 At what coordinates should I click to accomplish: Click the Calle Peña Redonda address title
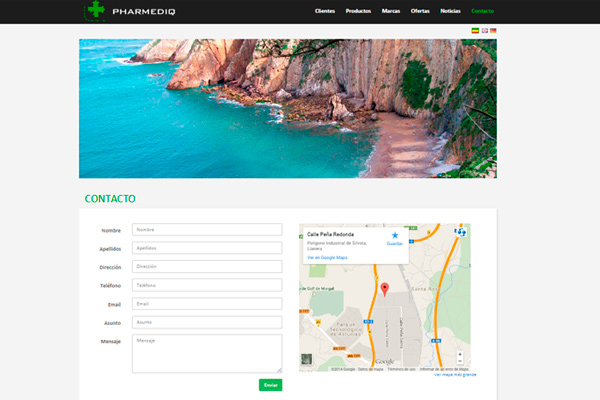330,234
